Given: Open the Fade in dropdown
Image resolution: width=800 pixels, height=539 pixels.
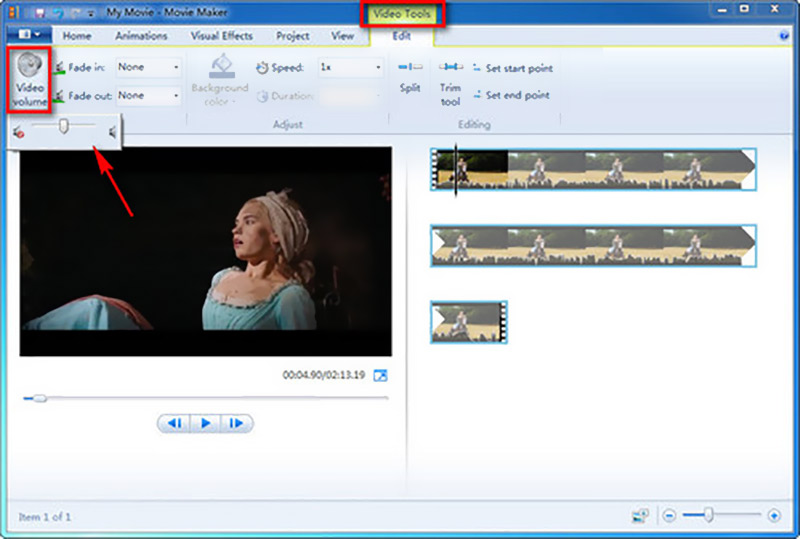Looking at the screenshot, I should tap(149, 67).
